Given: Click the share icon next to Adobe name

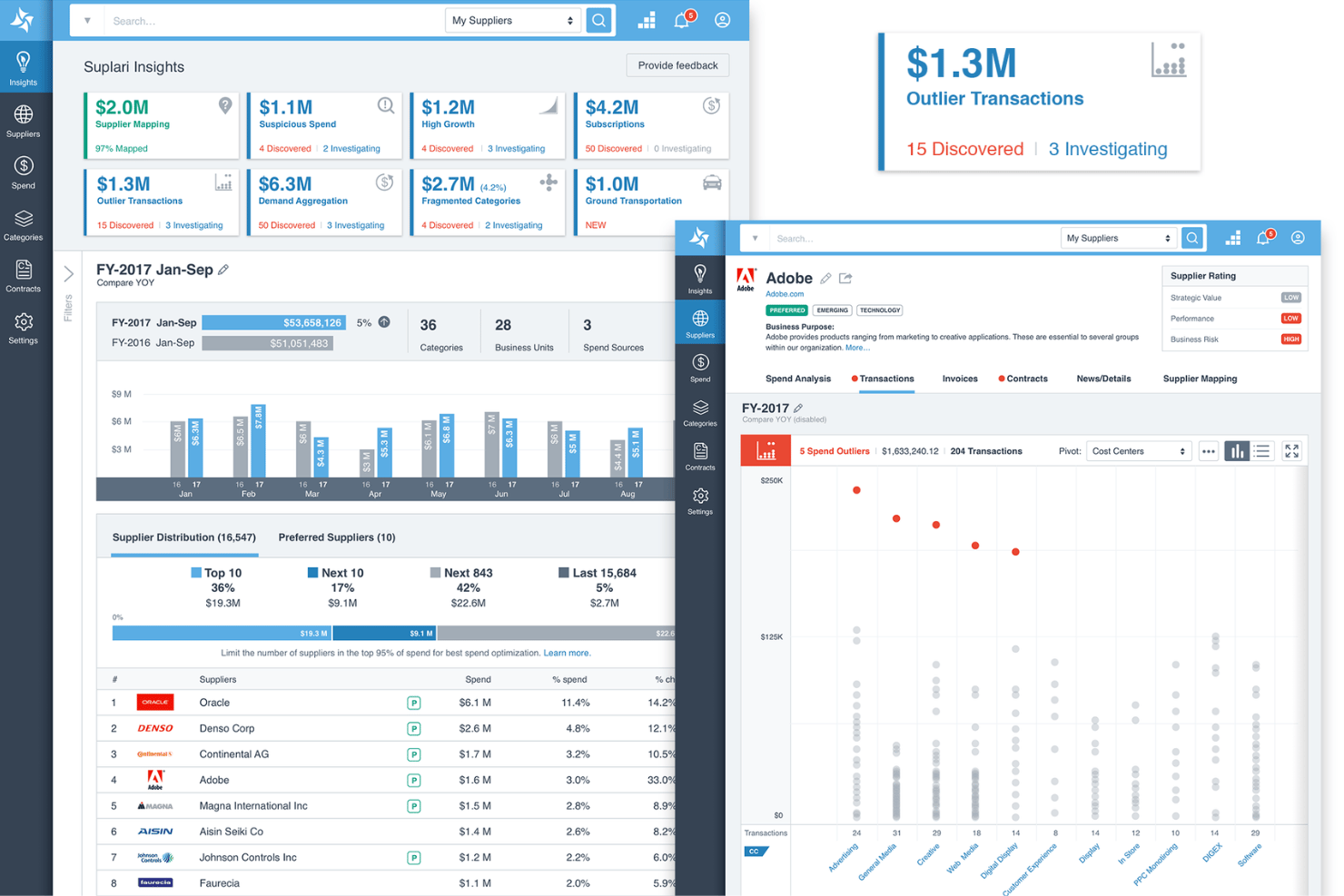Looking at the screenshot, I should [845, 278].
